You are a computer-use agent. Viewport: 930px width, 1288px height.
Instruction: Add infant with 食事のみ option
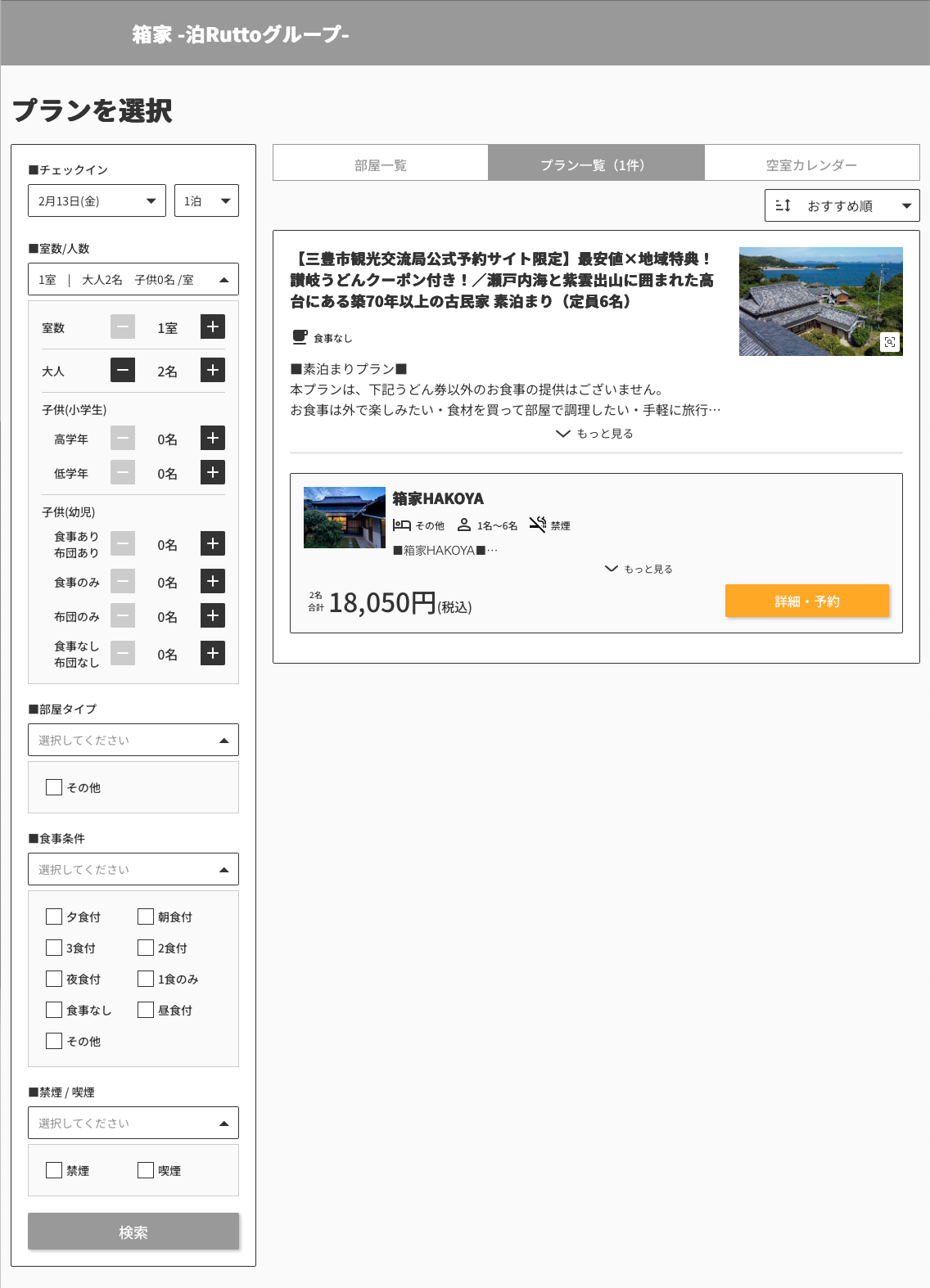pyautogui.click(x=213, y=582)
